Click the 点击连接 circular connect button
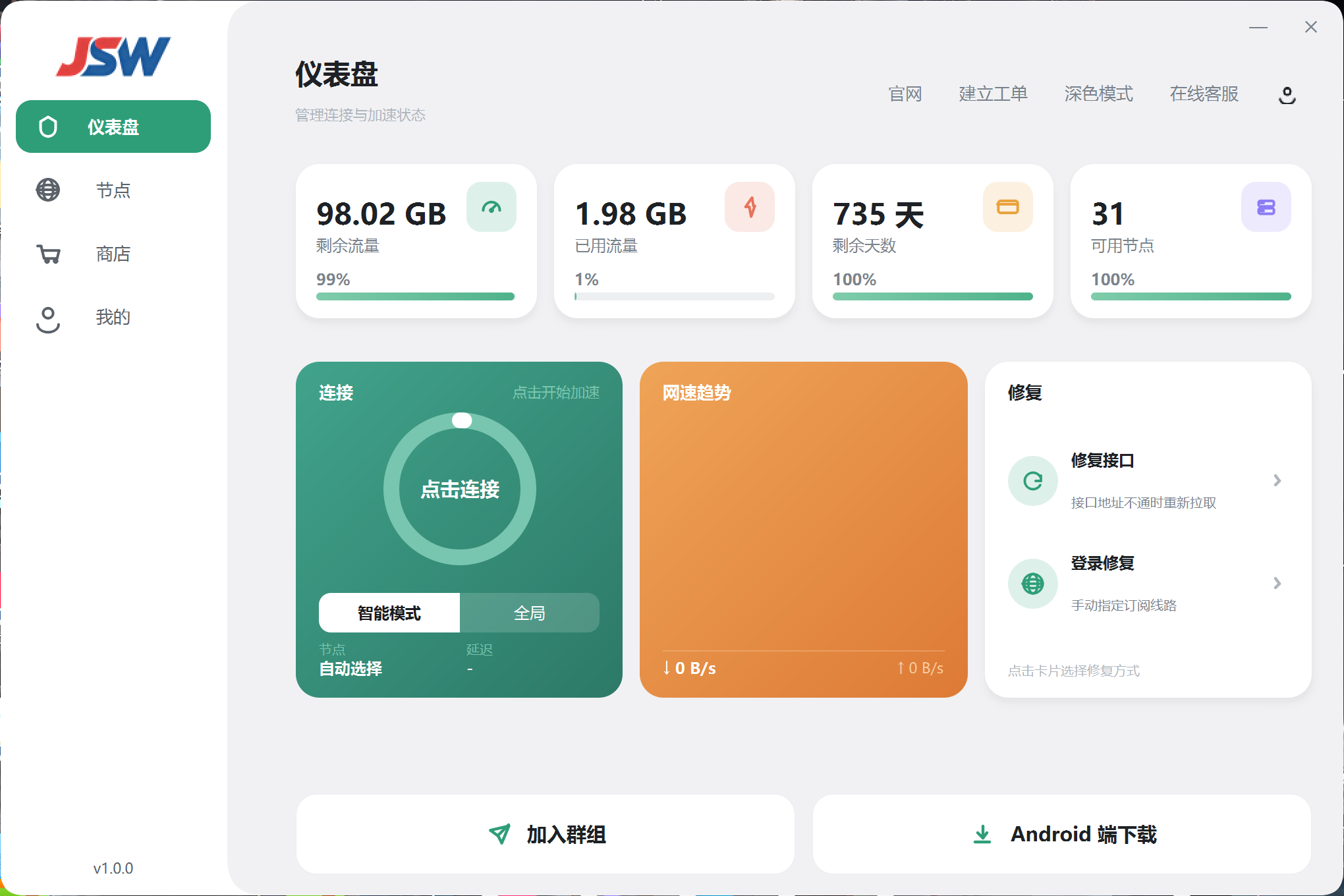Image resolution: width=1344 pixels, height=896 pixels. (x=460, y=489)
